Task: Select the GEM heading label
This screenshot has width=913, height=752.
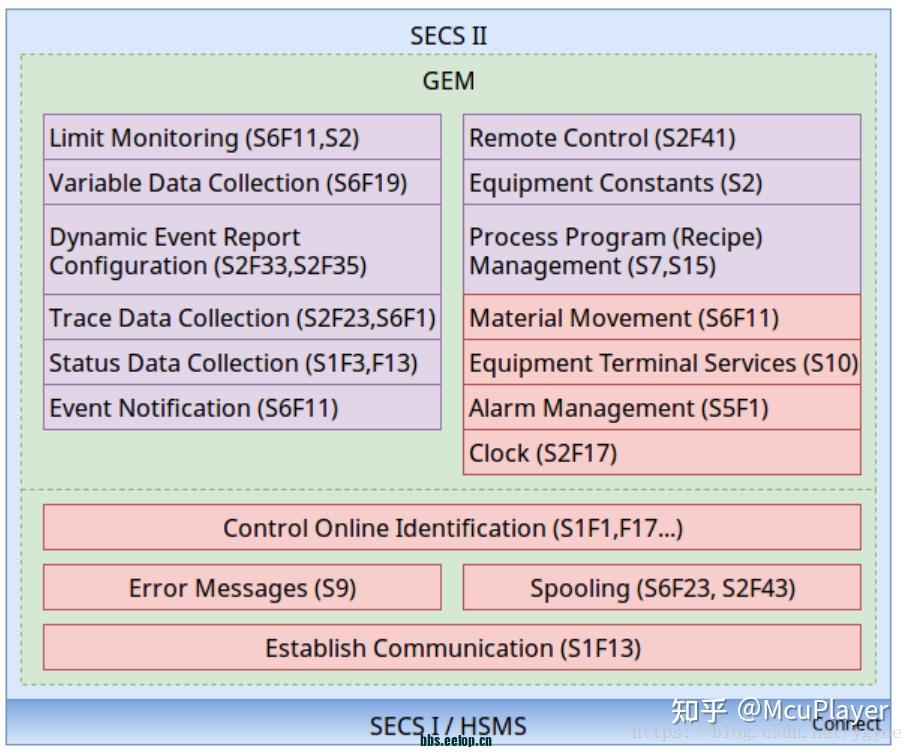Action: pyautogui.click(x=448, y=80)
